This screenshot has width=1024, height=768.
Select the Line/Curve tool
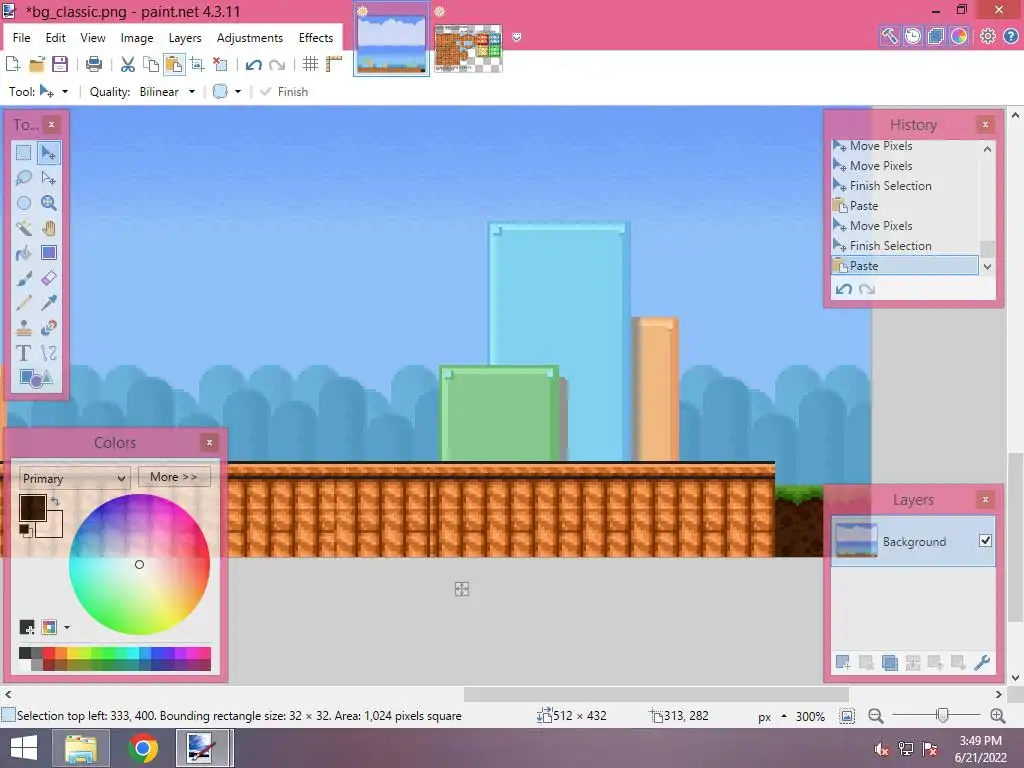pyautogui.click(x=48, y=353)
